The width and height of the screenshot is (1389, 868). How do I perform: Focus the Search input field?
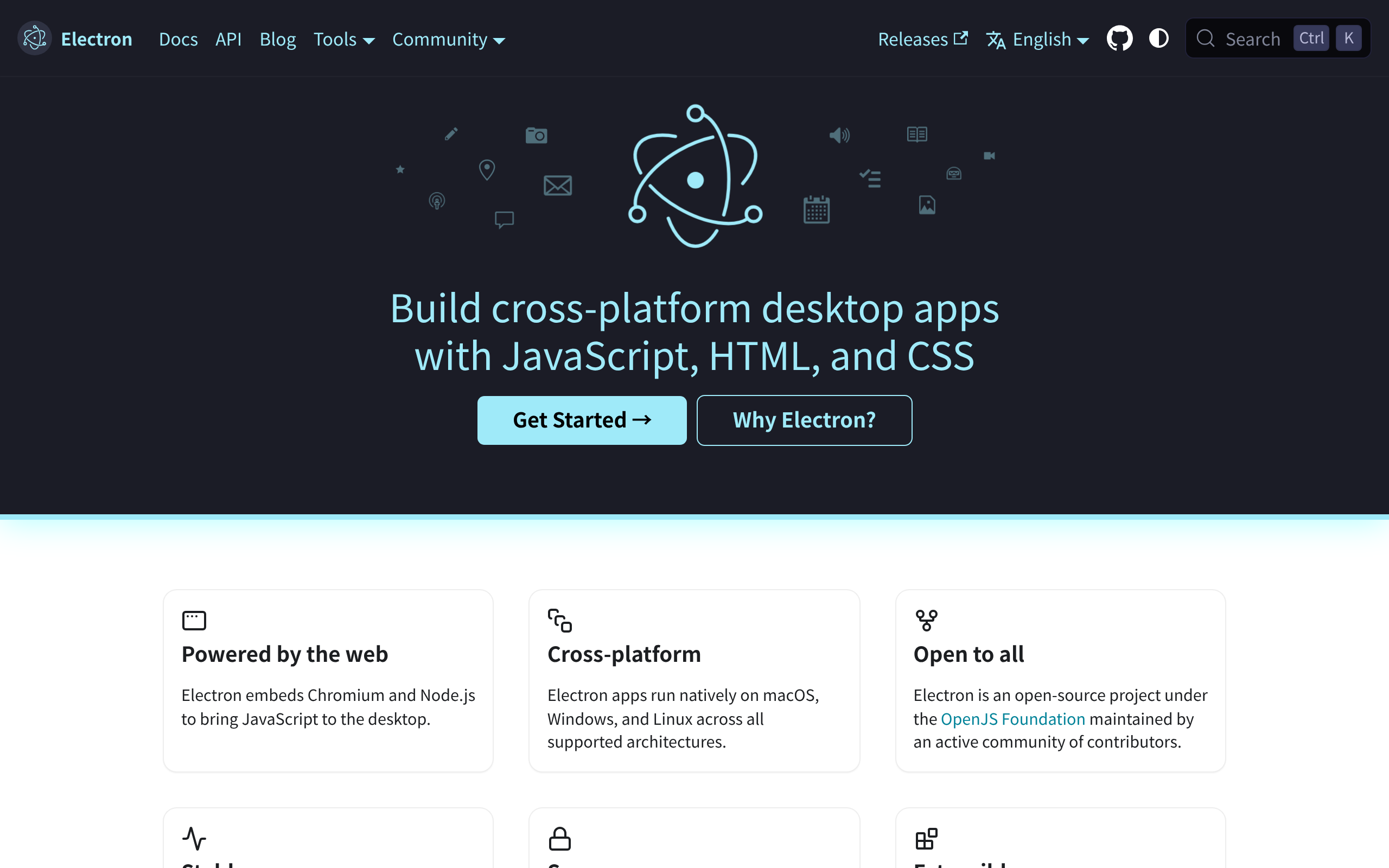point(1278,39)
